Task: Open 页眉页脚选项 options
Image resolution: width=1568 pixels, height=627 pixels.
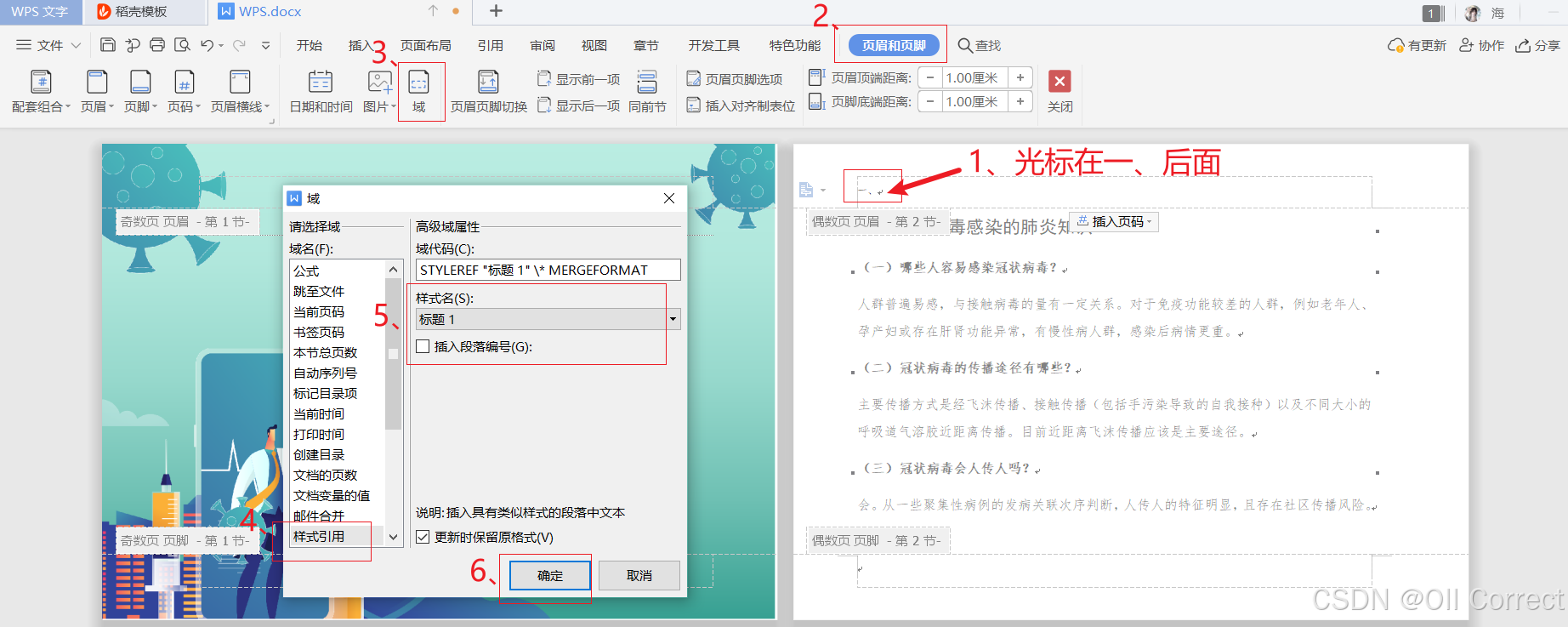Action: pos(735,79)
